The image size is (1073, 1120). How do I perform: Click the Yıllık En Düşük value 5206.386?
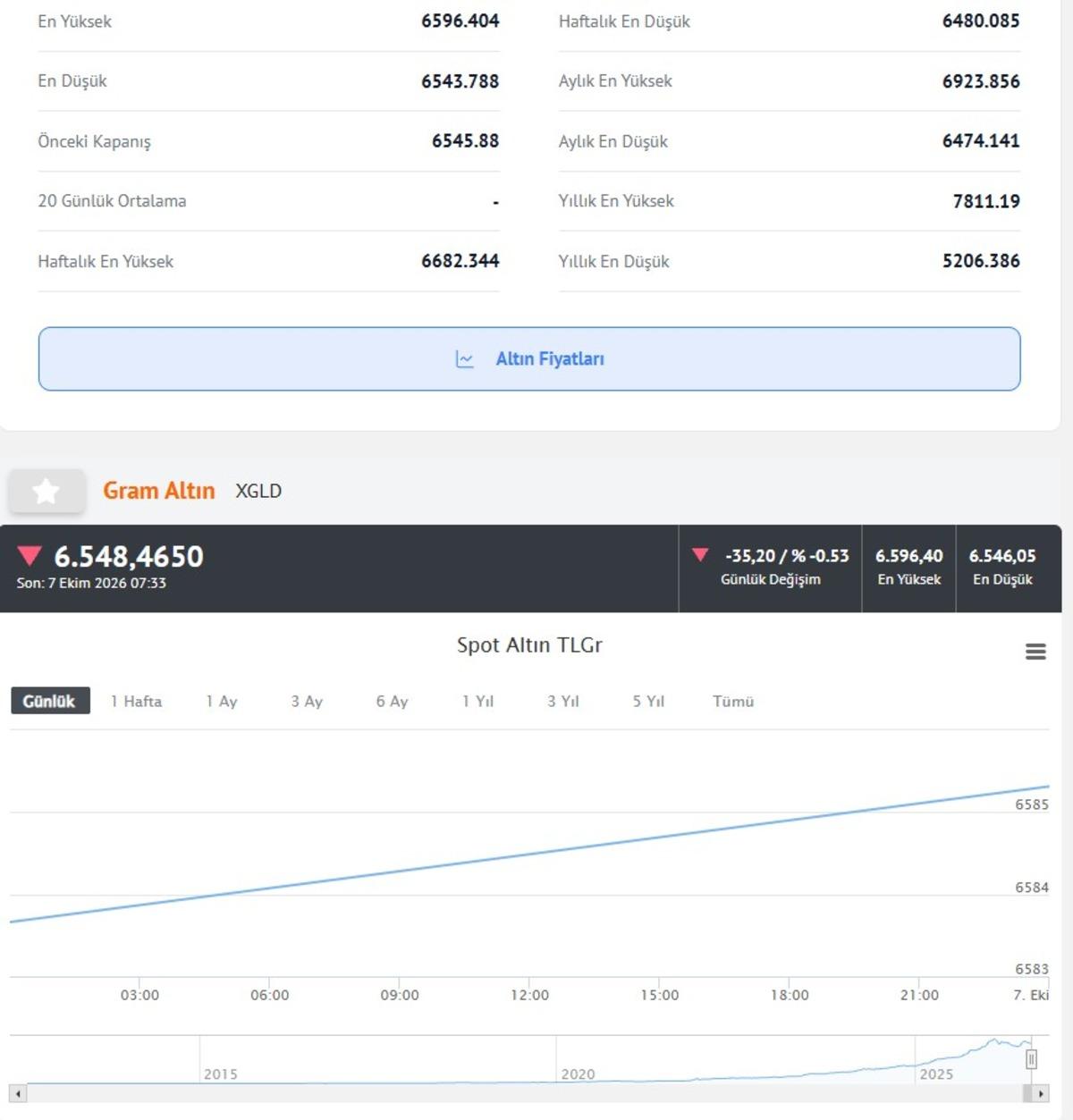point(981,261)
